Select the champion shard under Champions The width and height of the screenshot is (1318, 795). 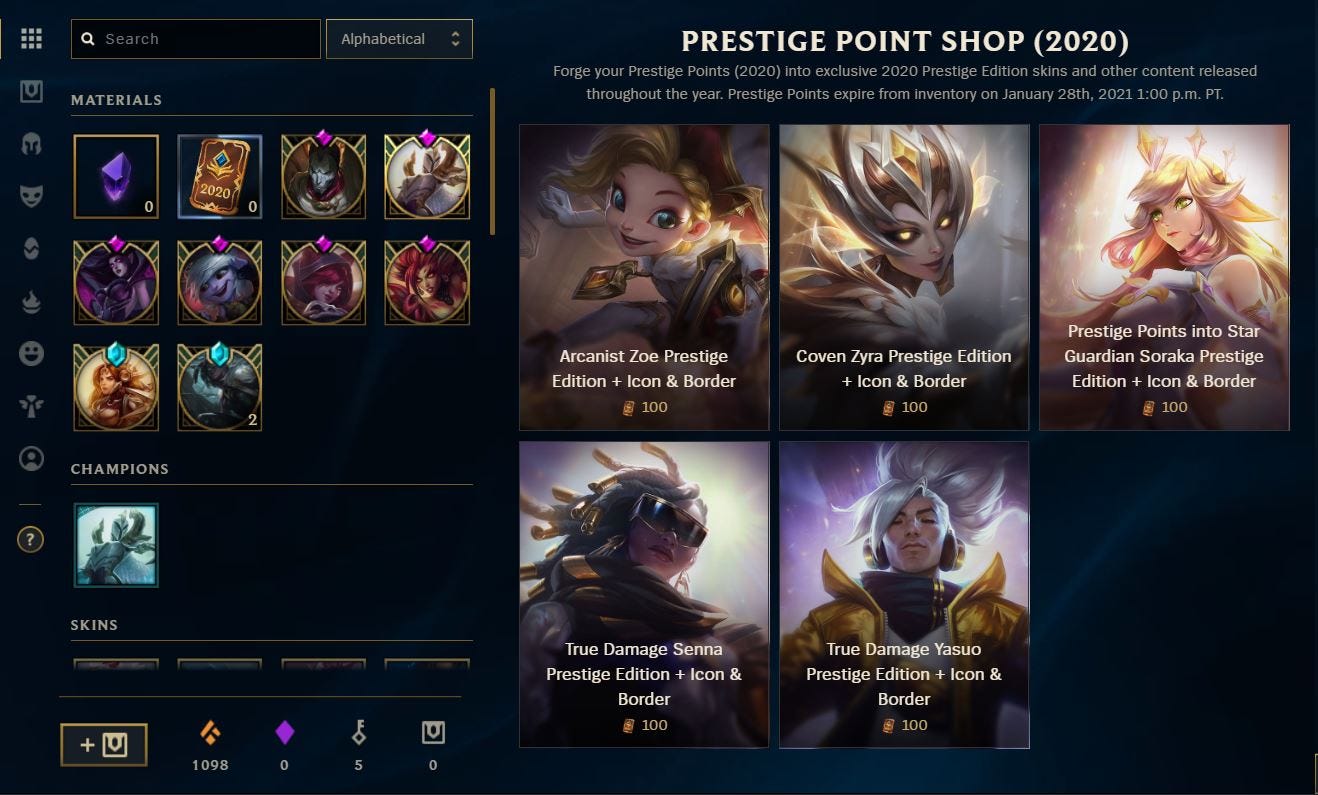(116, 545)
